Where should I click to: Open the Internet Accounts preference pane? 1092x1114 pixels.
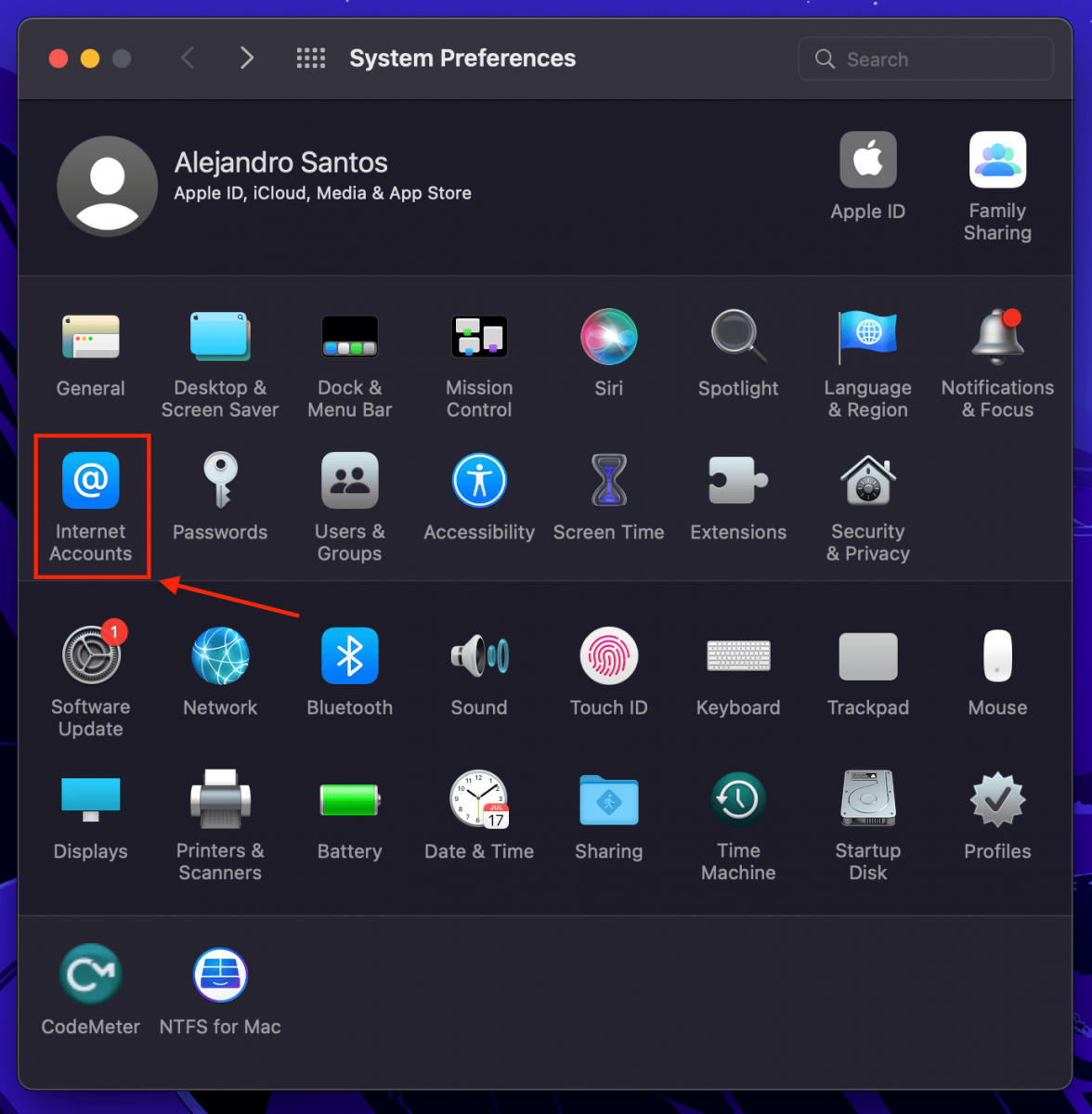point(90,480)
